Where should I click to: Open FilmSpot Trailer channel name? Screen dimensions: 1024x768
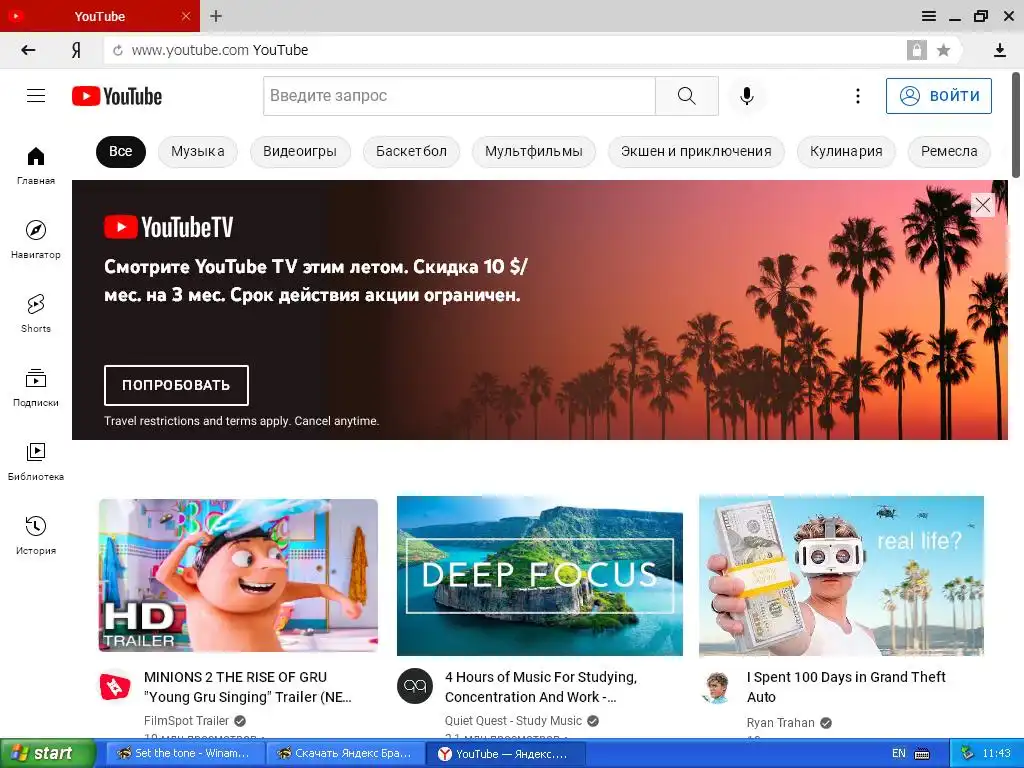click(x=186, y=721)
